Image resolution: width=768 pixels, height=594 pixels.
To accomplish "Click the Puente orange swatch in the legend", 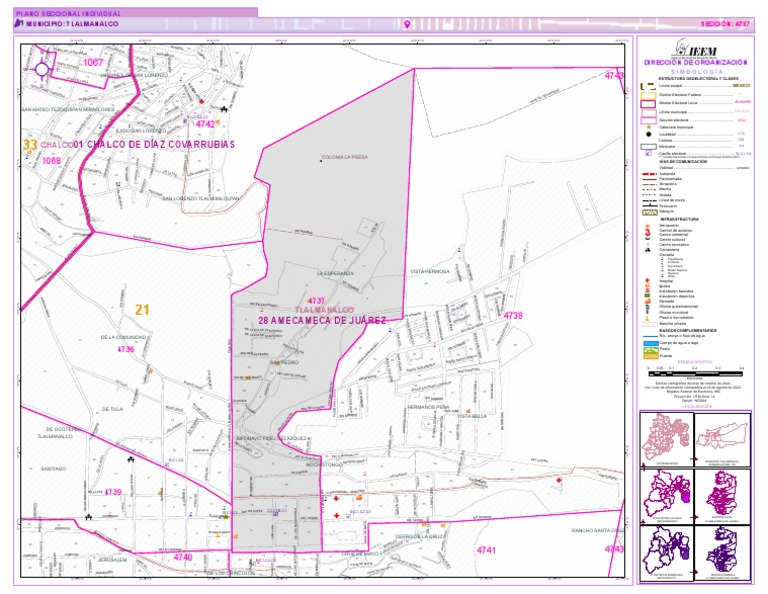I will (650, 356).
